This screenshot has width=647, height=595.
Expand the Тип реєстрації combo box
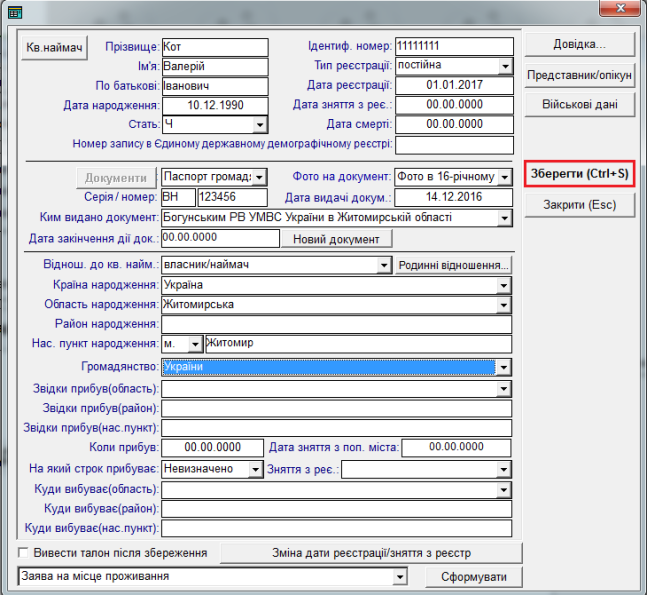pyautogui.click(x=505, y=66)
